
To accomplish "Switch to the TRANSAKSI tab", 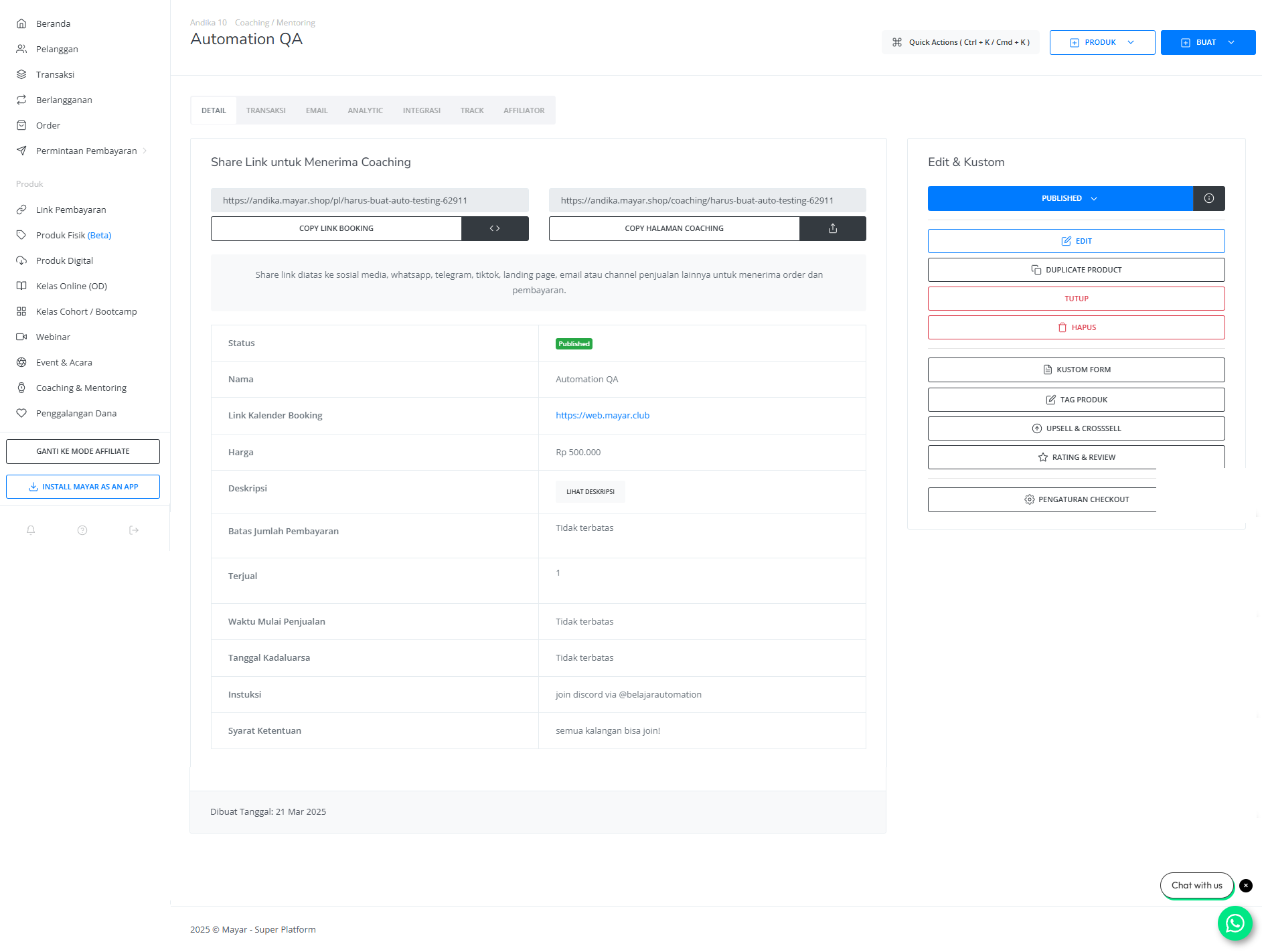I will click(266, 110).
